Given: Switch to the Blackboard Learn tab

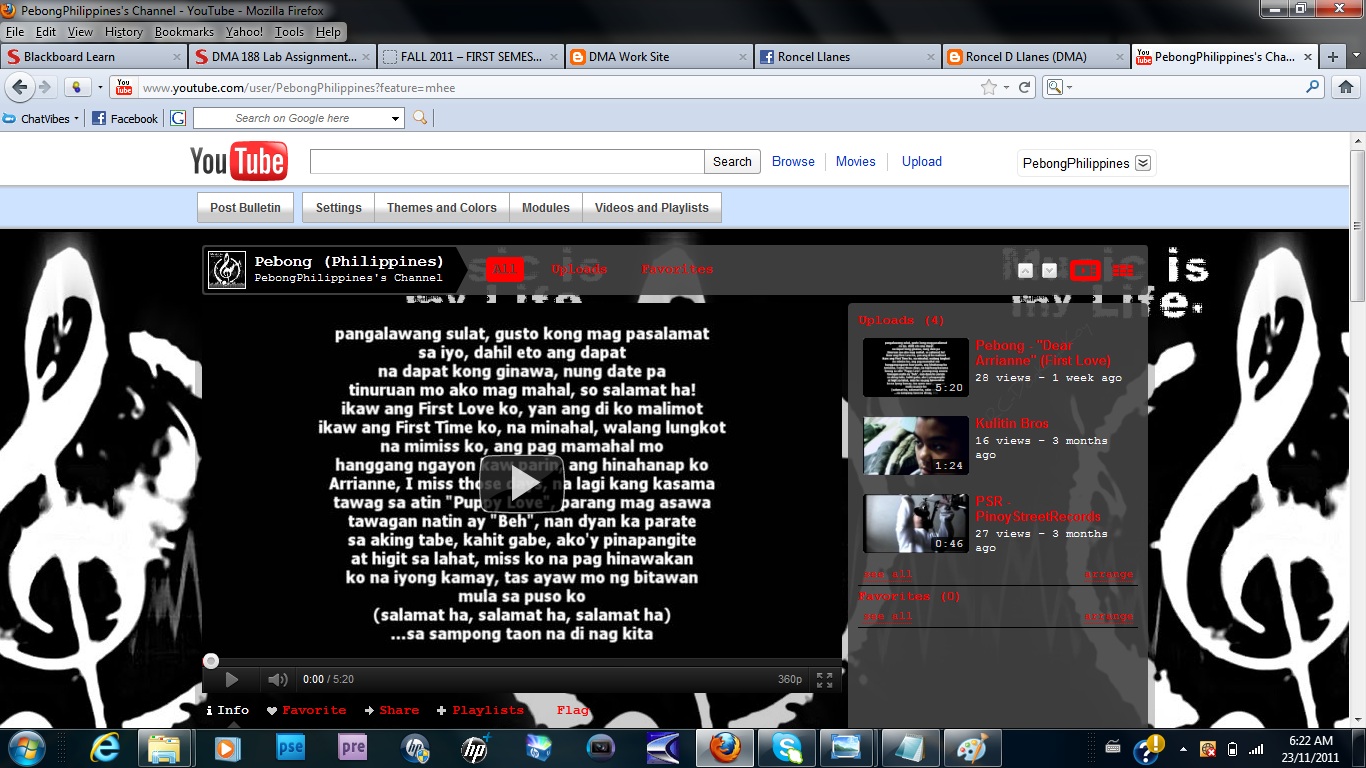Looking at the screenshot, I should point(94,57).
